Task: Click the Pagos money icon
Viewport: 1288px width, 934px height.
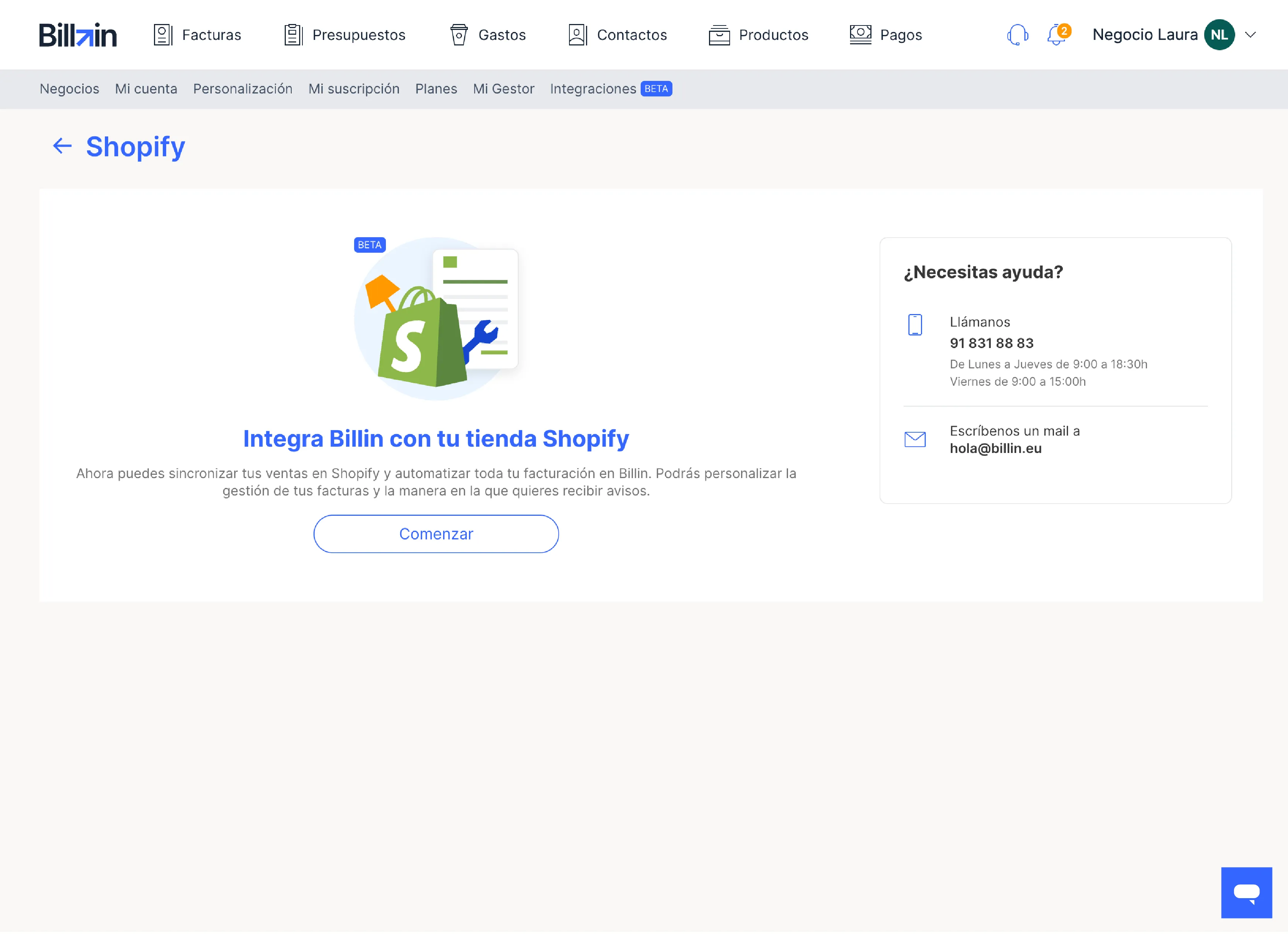Action: 860,35
